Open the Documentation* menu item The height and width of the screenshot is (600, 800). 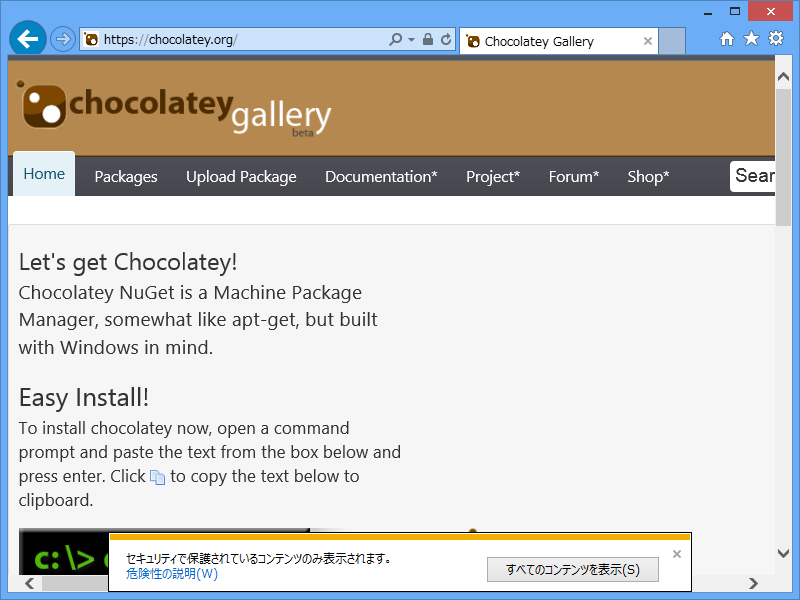click(381, 176)
